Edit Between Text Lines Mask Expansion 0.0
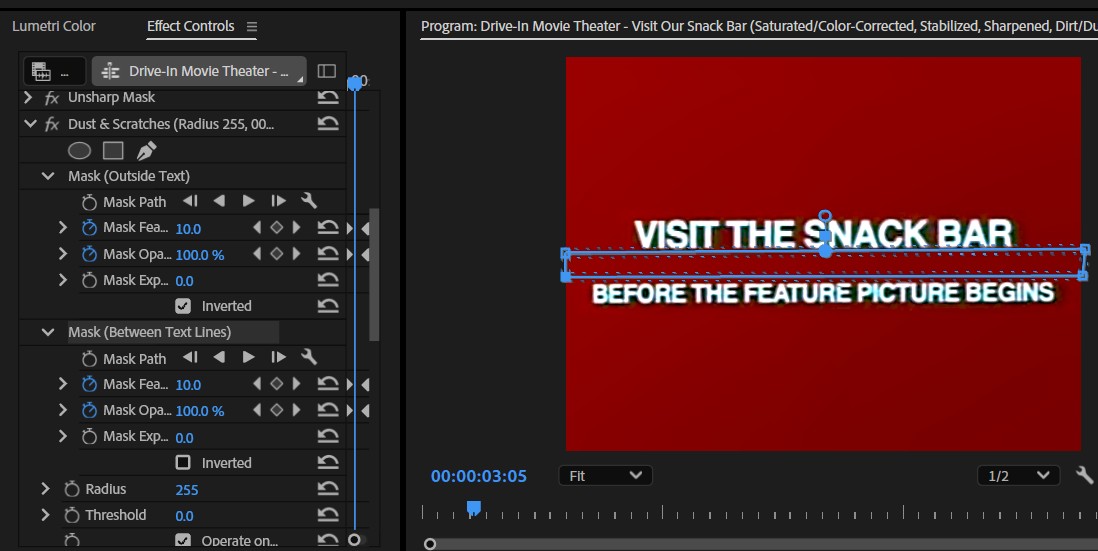Viewport: 1098px width, 551px height. [x=184, y=438]
